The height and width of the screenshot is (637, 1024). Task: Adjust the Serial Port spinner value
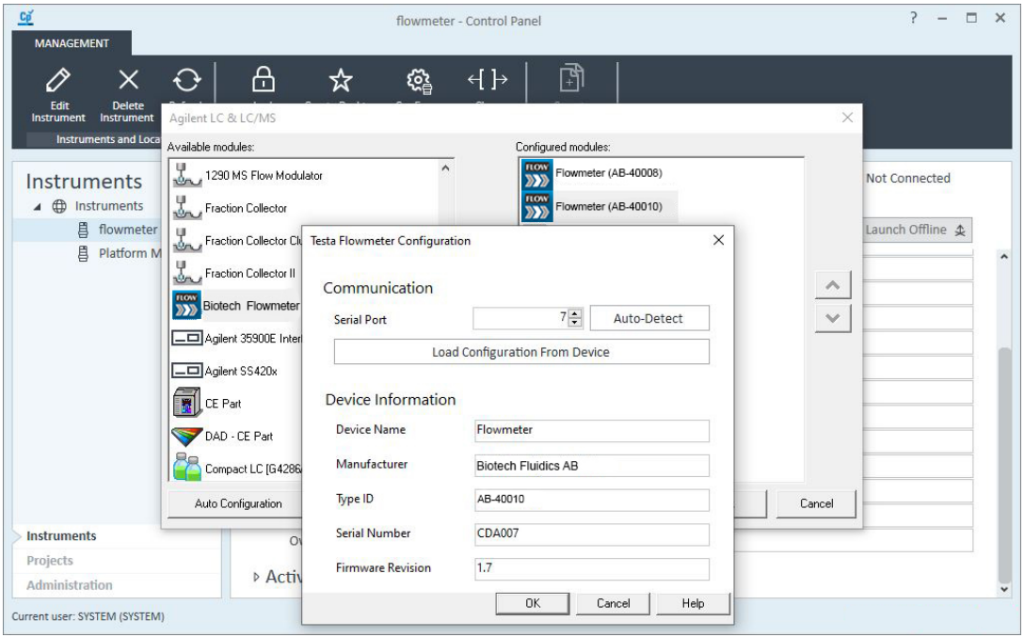tap(574, 318)
